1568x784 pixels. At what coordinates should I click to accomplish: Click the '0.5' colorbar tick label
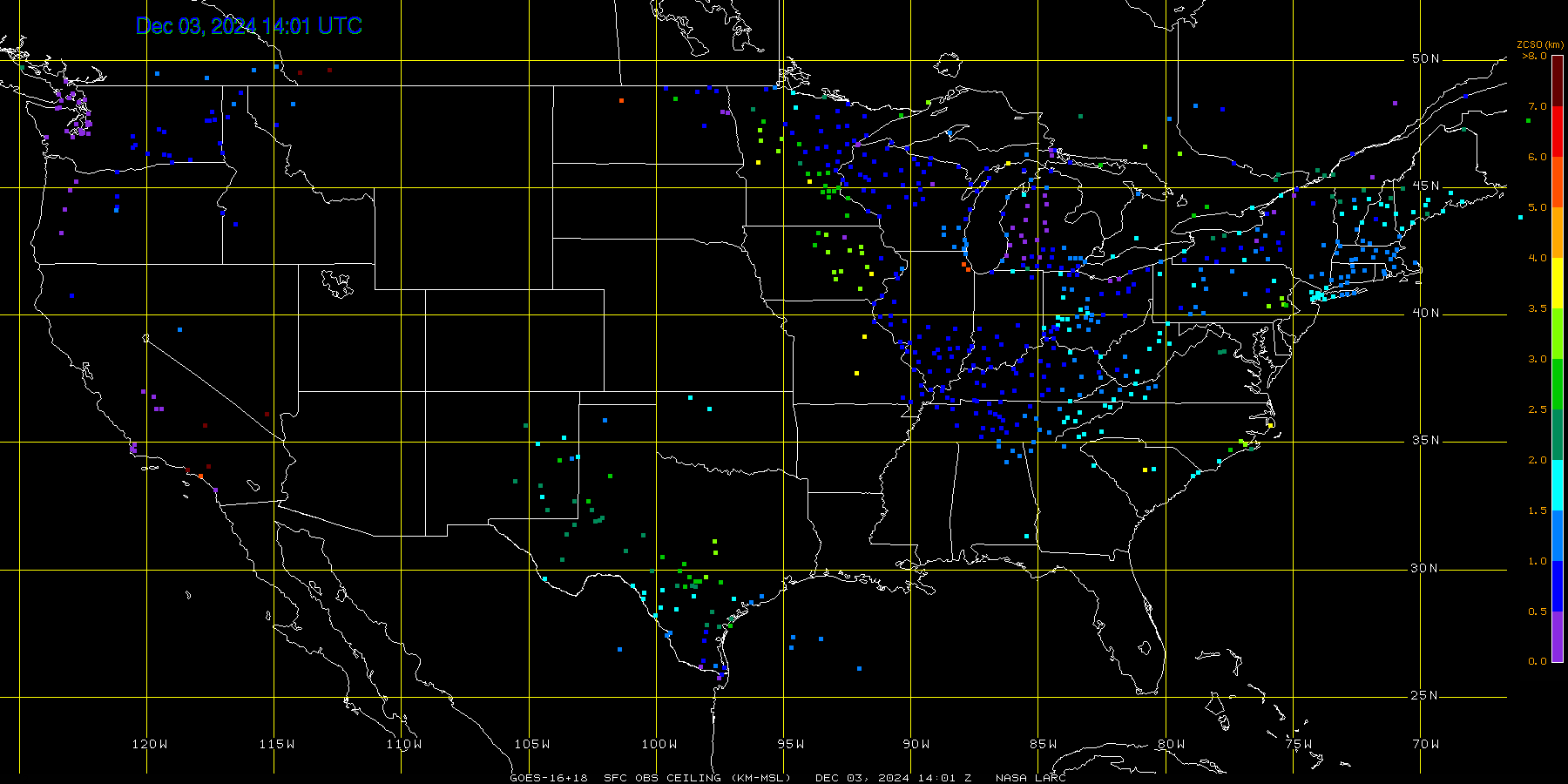[x=1538, y=612]
